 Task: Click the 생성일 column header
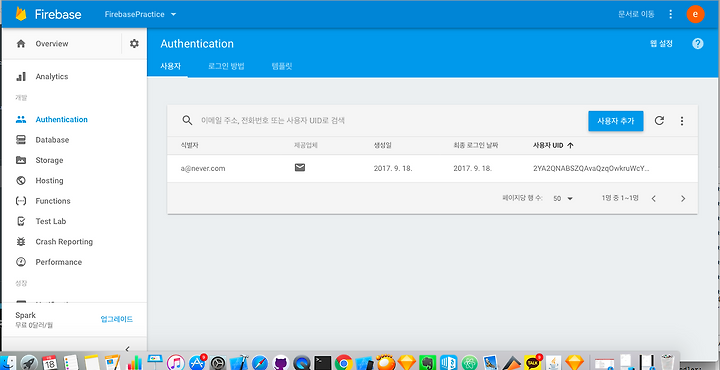tap(382, 146)
